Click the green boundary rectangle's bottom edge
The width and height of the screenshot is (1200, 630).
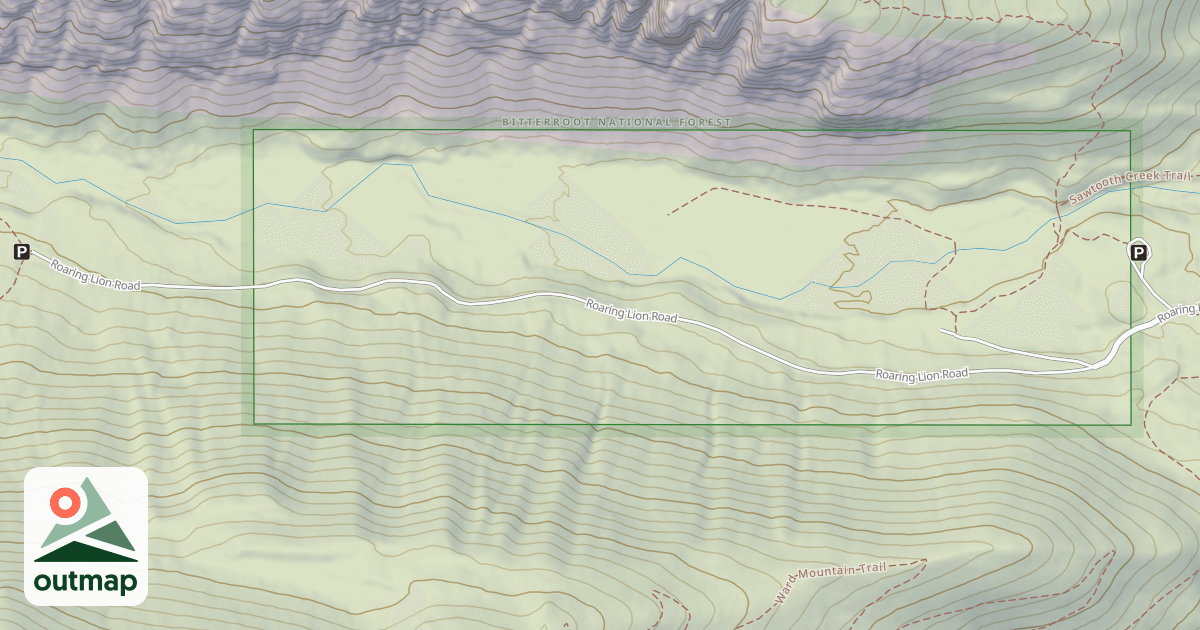692,424
